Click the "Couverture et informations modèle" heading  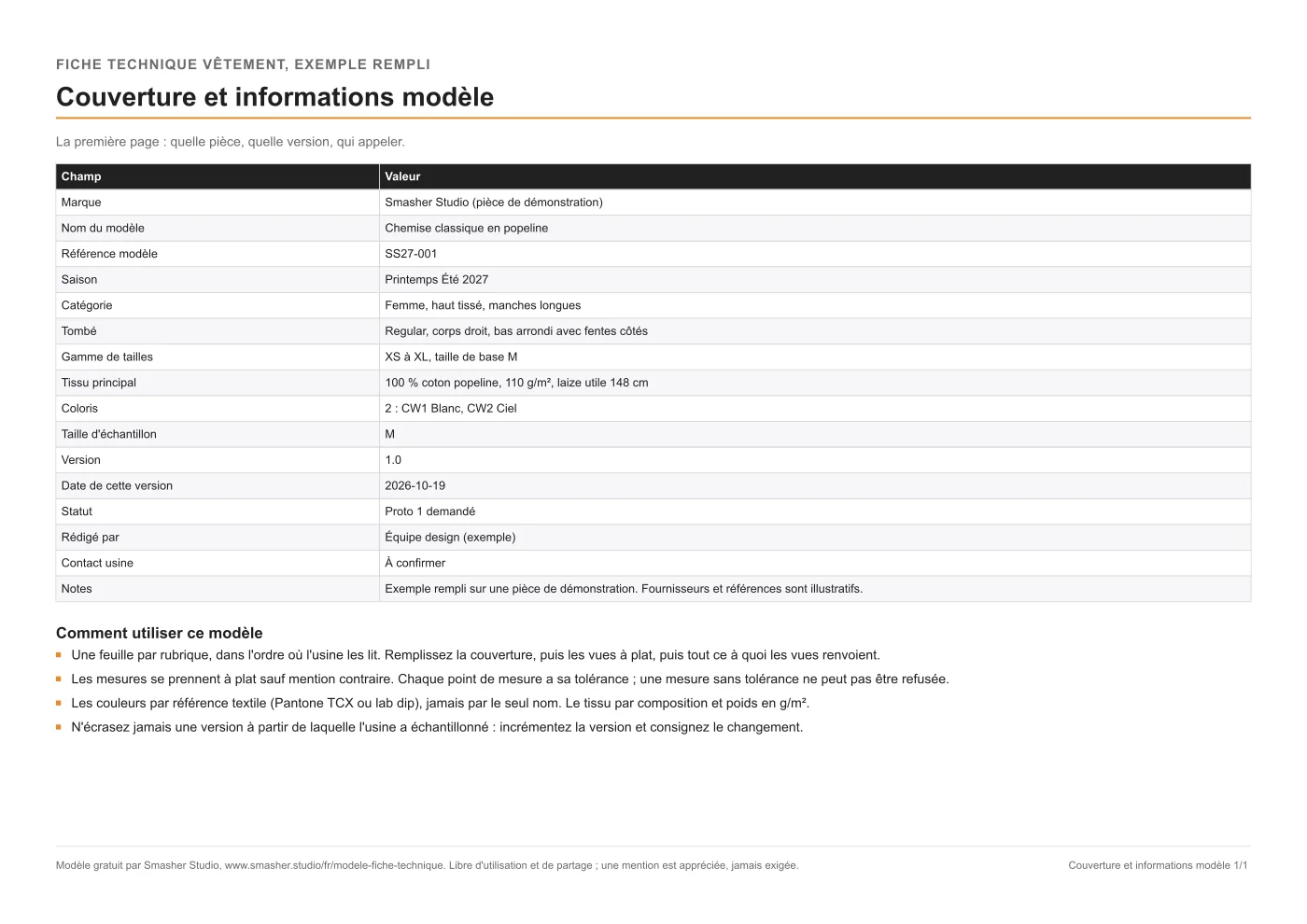pyautogui.click(x=274, y=97)
